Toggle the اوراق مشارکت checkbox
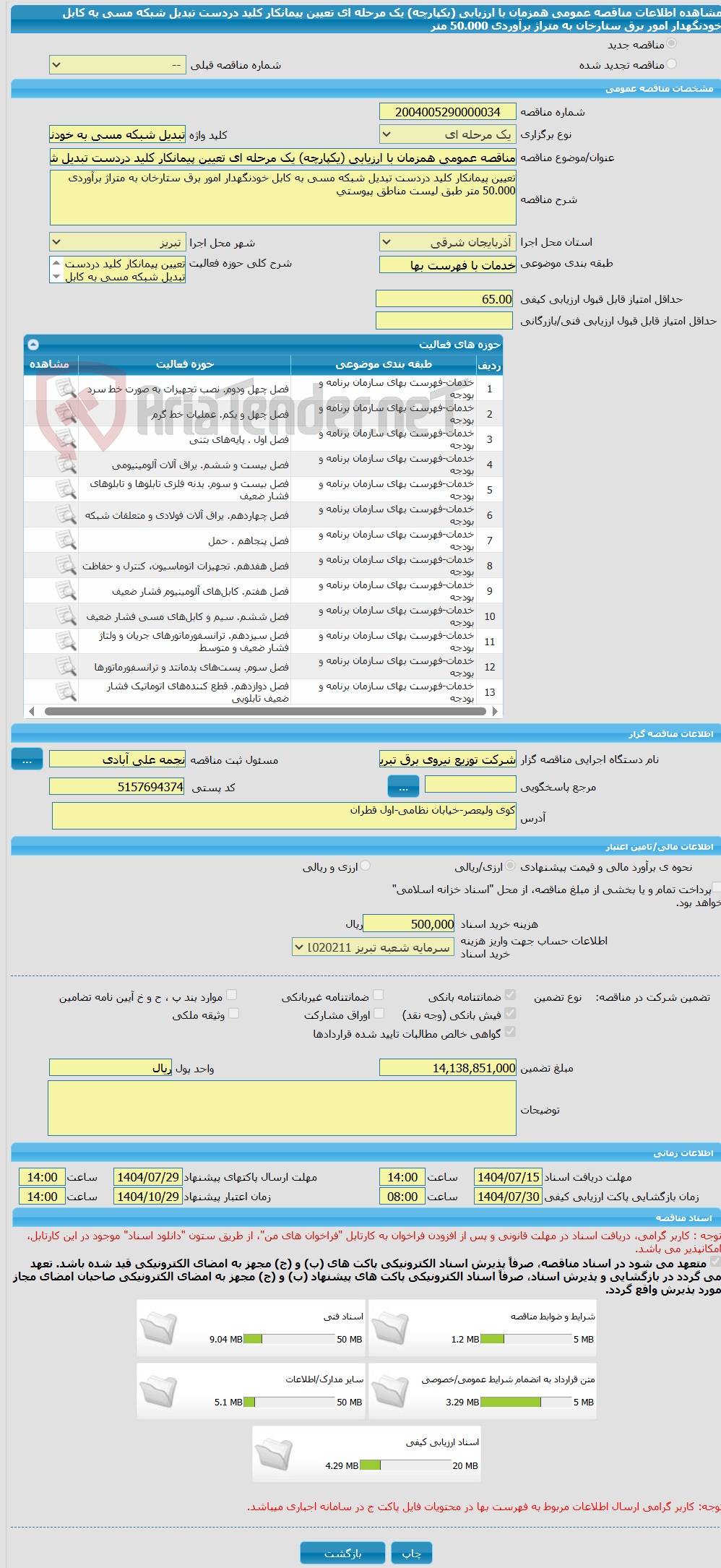Image resolution: width=721 pixels, height=1568 pixels. 379,1013
